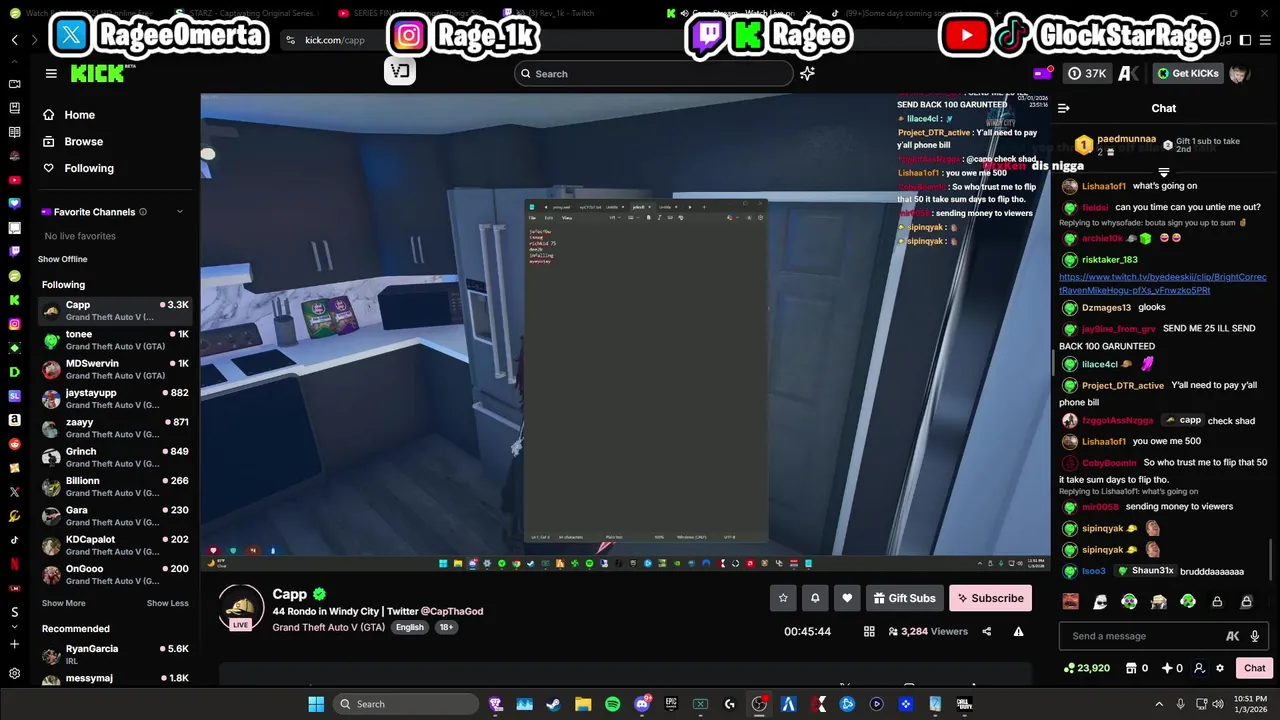The width and height of the screenshot is (1280, 720).
Task: Subscribe to Capp with the Subscribe button
Action: 990,598
